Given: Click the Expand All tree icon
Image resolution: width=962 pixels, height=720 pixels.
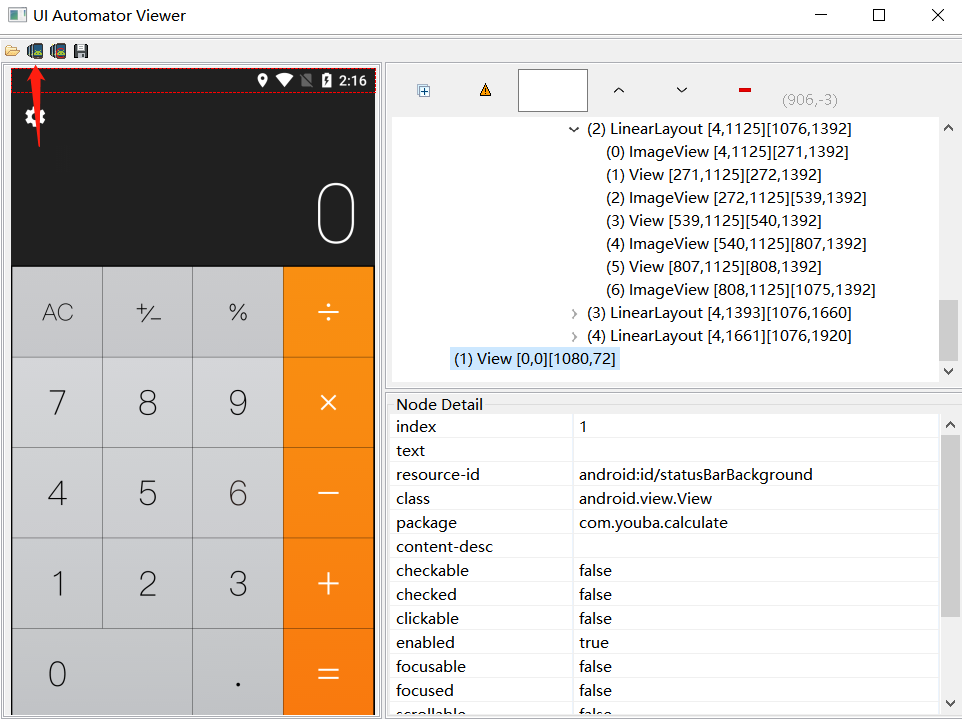Looking at the screenshot, I should [423, 91].
